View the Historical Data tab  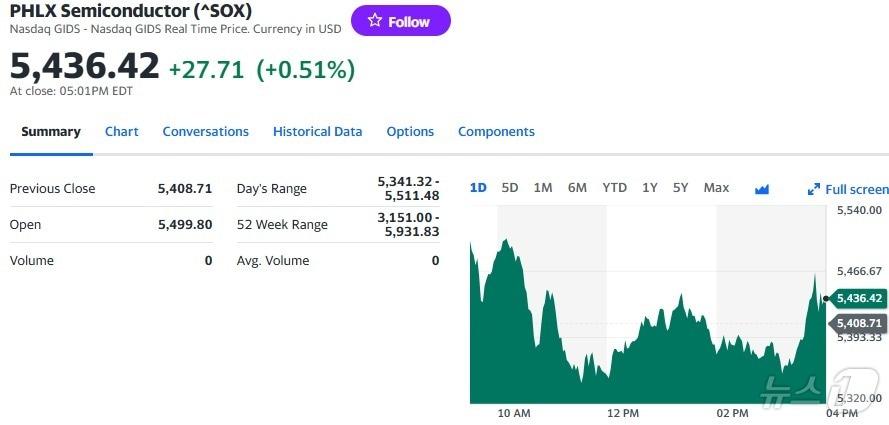tap(317, 132)
